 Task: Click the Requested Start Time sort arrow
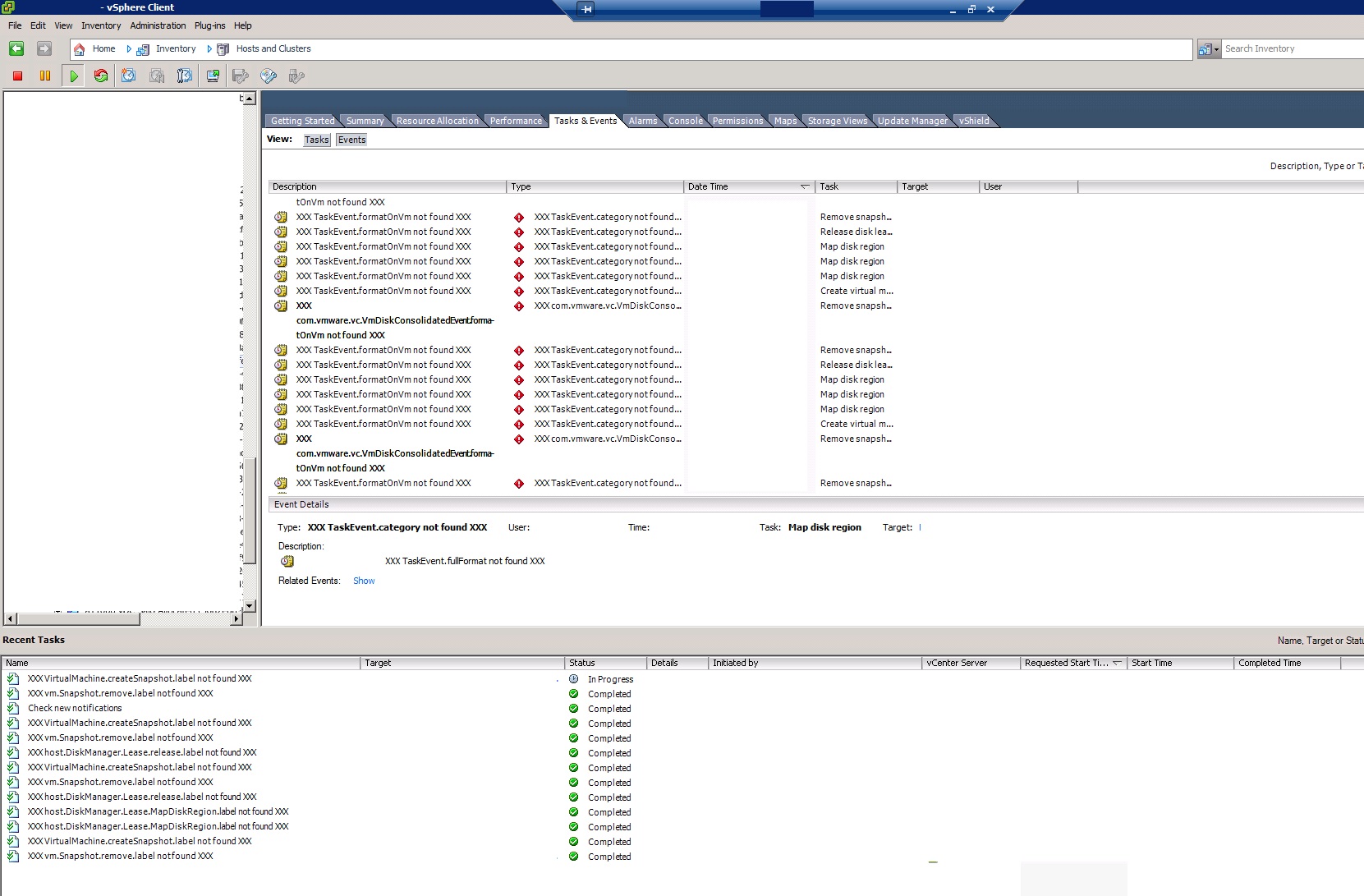coord(1117,663)
